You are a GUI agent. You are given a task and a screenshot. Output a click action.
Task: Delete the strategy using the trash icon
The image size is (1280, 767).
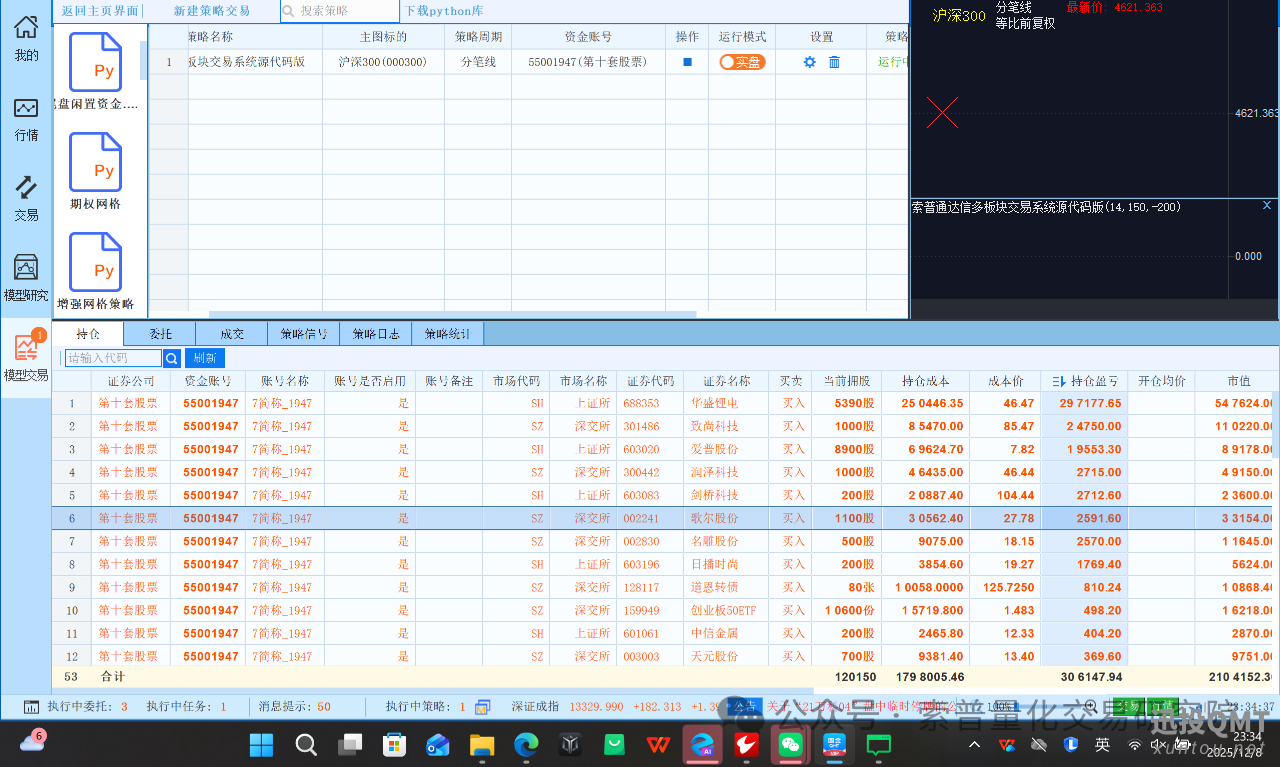pos(836,61)
